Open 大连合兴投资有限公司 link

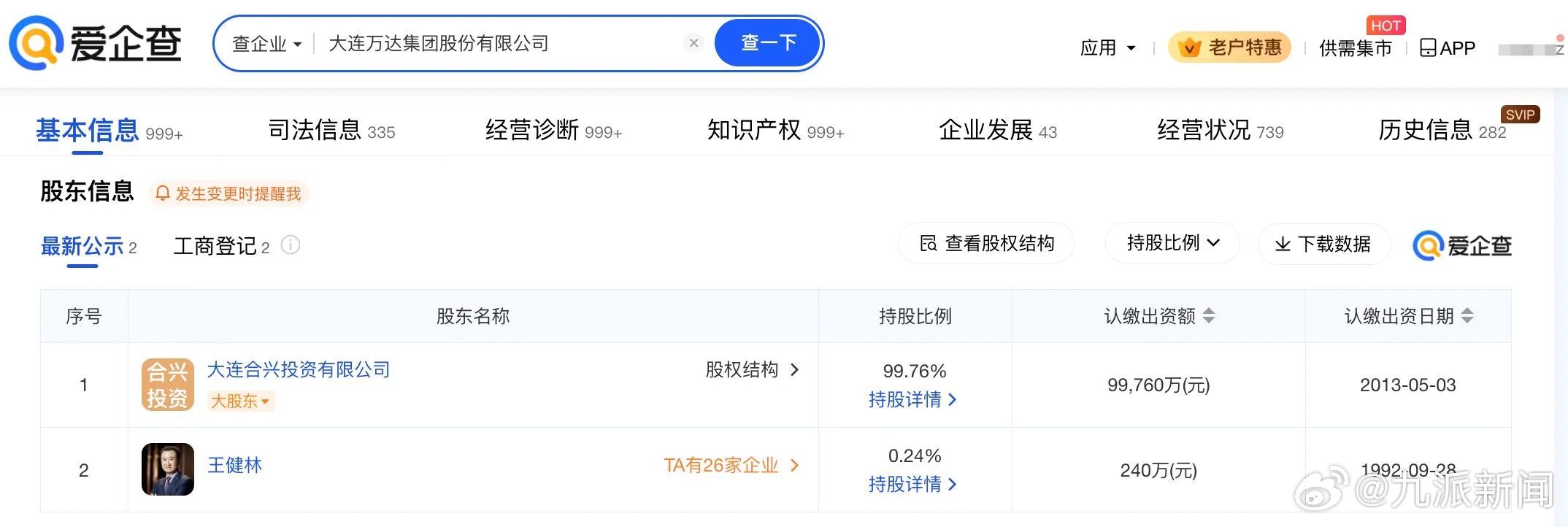tap(299, 370)
